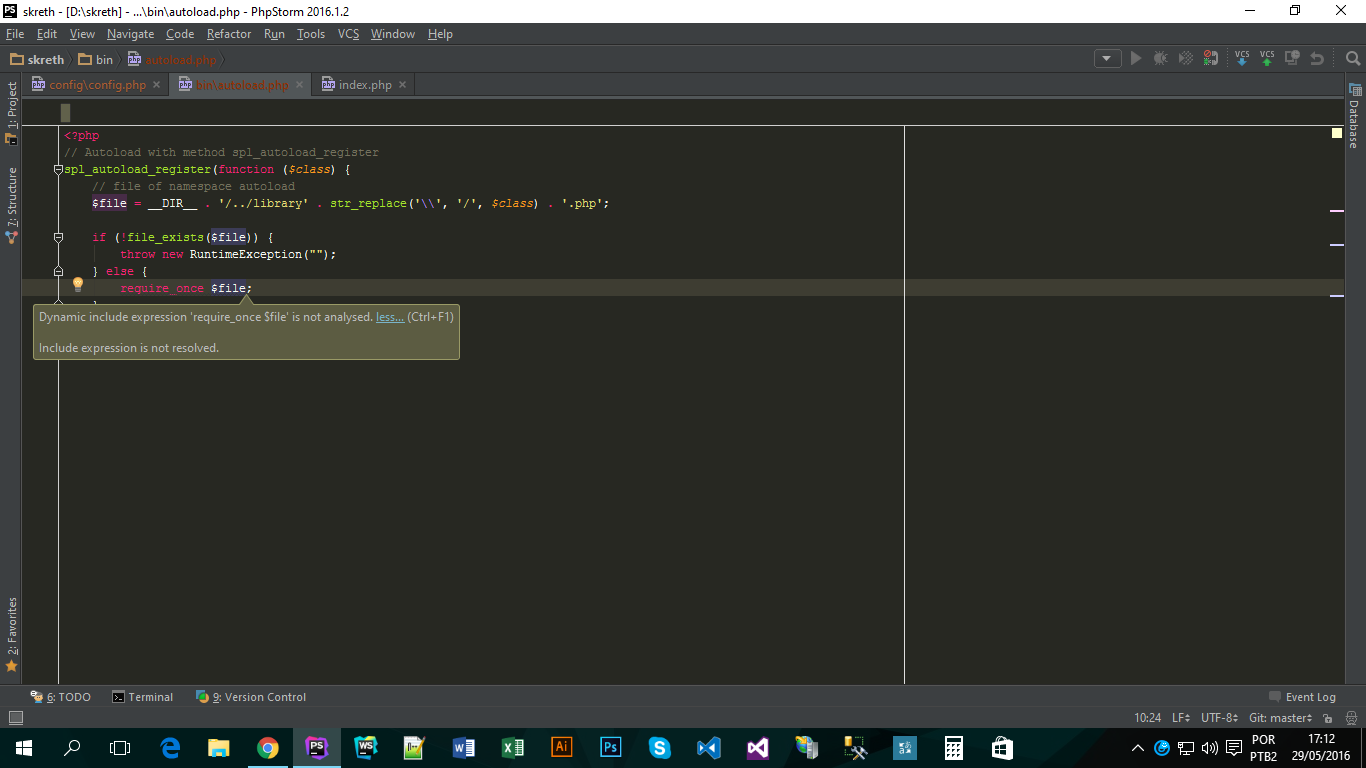Open Calculator from the taskbar
The height and width of the screenshot is (768, 1366).
click(x=953, y=747)
